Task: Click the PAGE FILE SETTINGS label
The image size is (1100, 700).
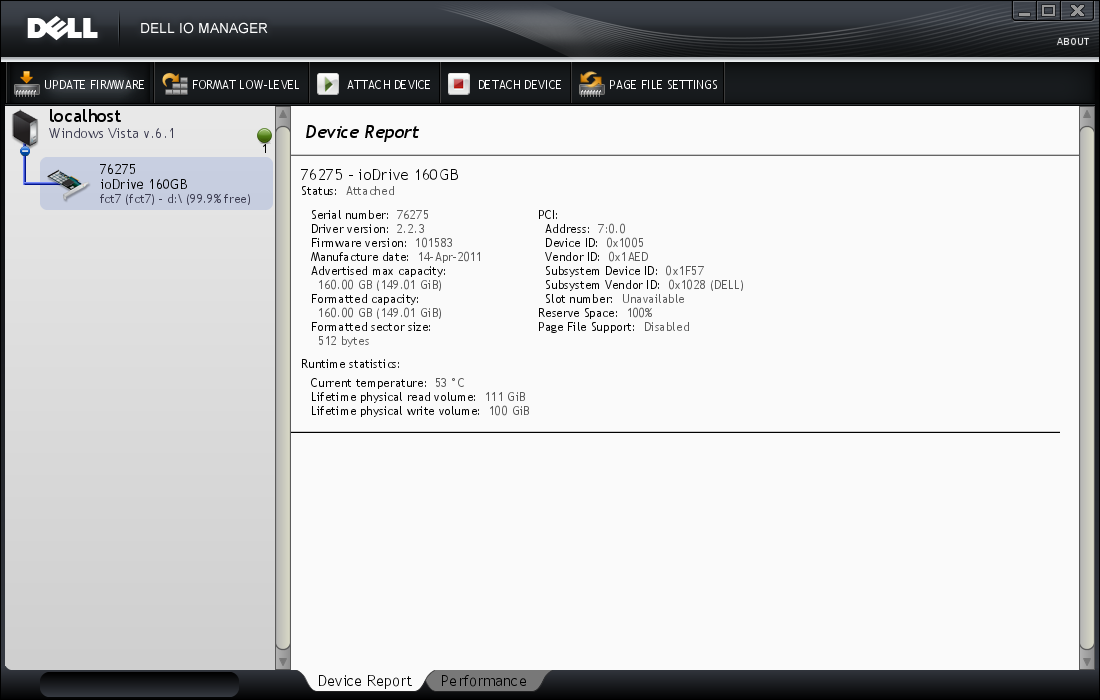Action: click(x=663, y=85)
